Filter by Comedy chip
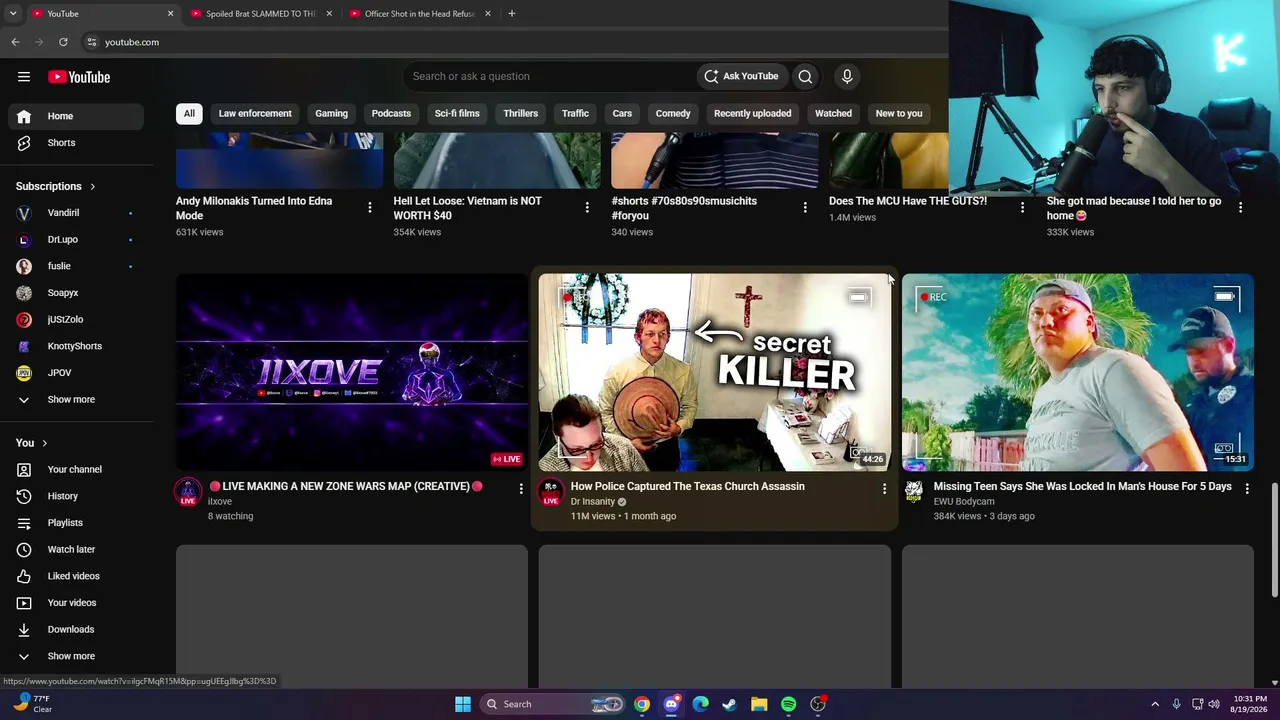The image size is (1280, 720). [x=673, y=113]
